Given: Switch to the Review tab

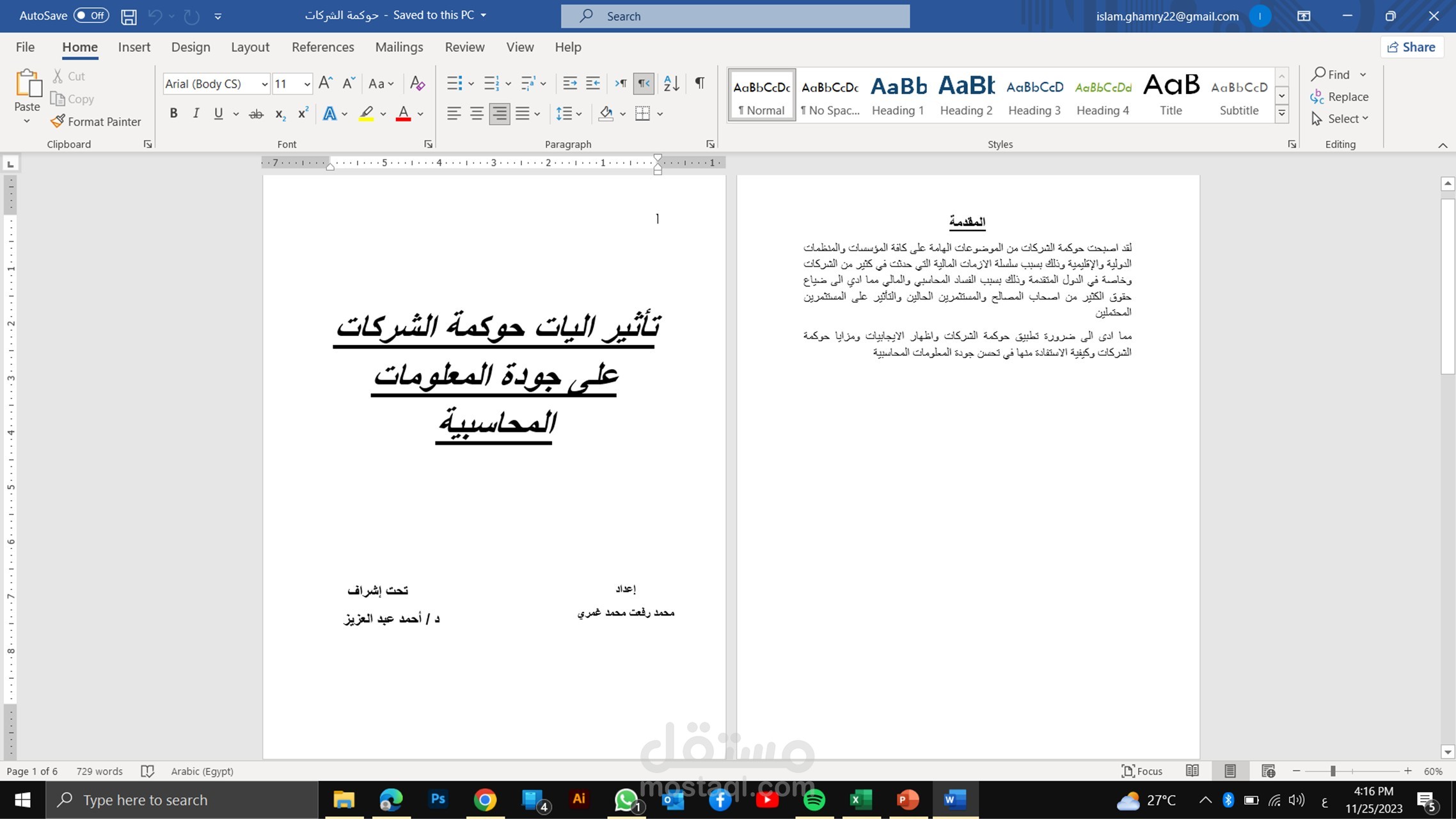Looking at the screenshot, I should [464, 47].
